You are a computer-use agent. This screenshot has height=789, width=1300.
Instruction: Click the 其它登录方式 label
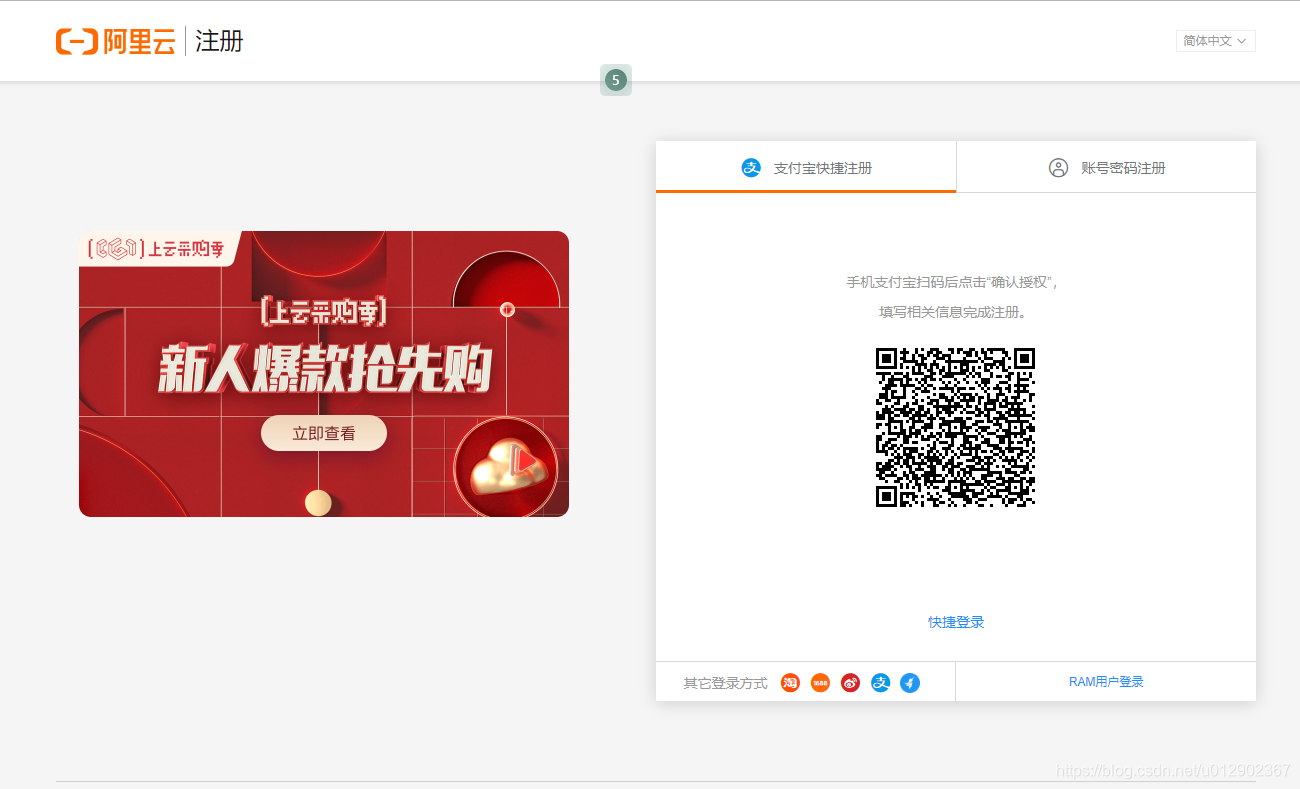725,683
